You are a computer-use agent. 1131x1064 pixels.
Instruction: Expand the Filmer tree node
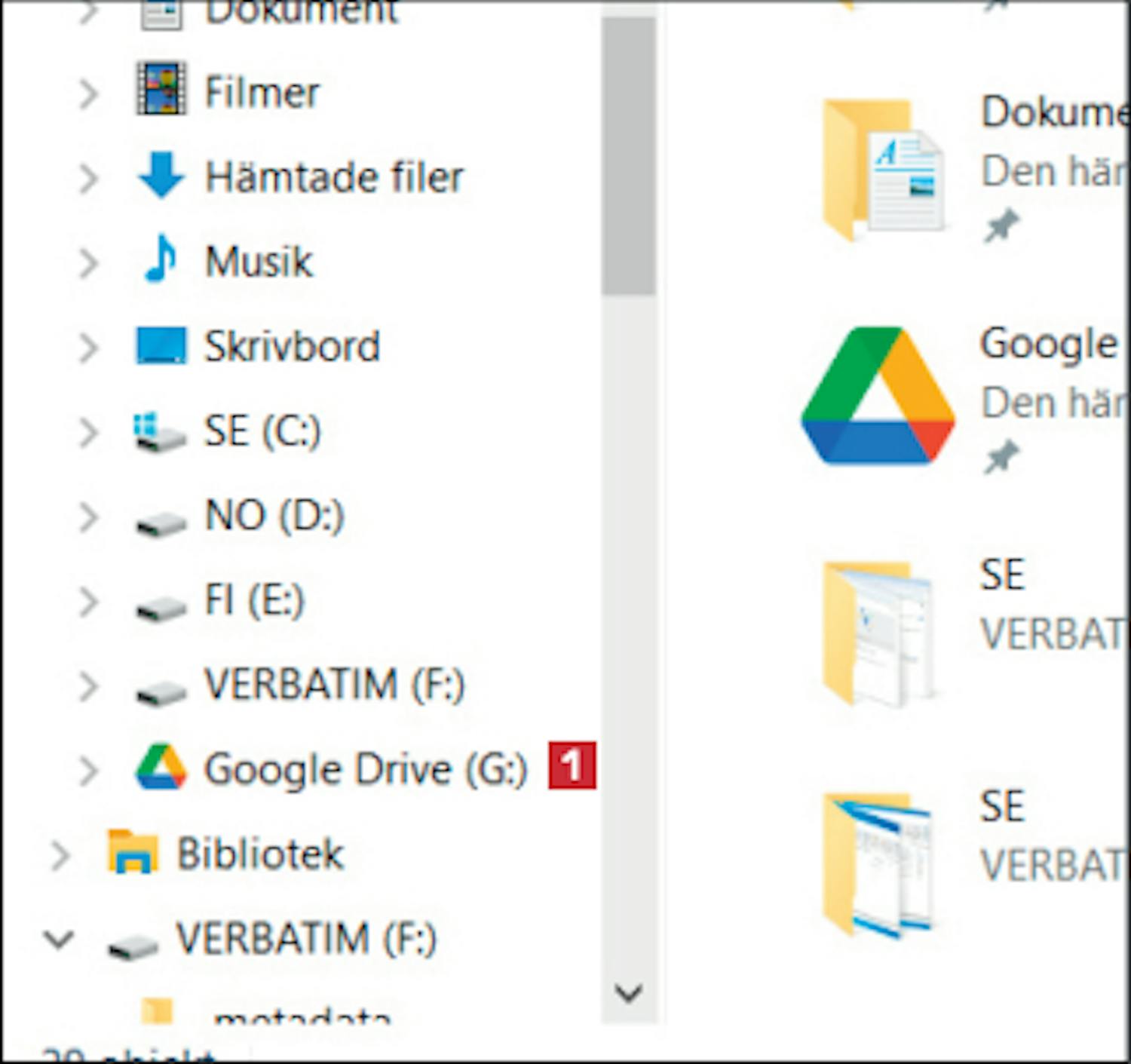pos(89,94)
